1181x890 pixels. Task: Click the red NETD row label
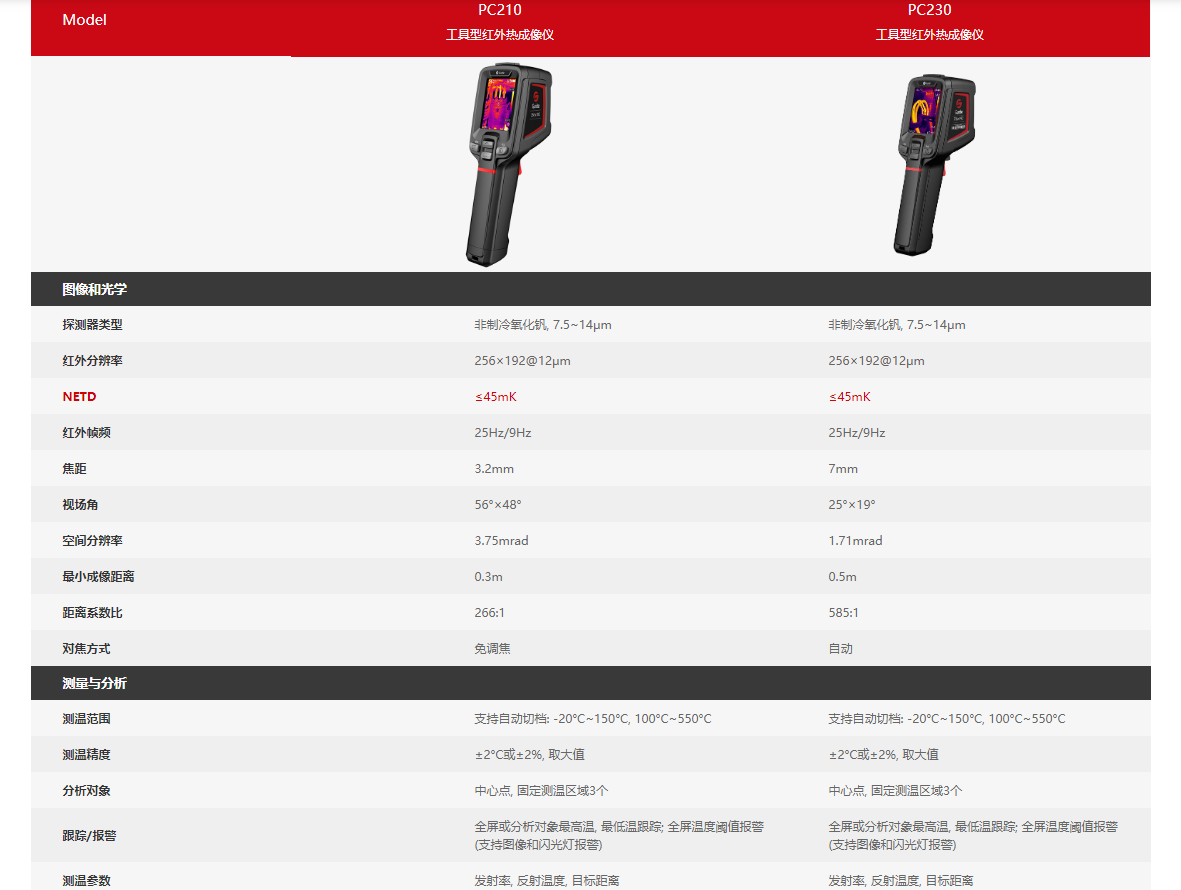click(79, 397)
